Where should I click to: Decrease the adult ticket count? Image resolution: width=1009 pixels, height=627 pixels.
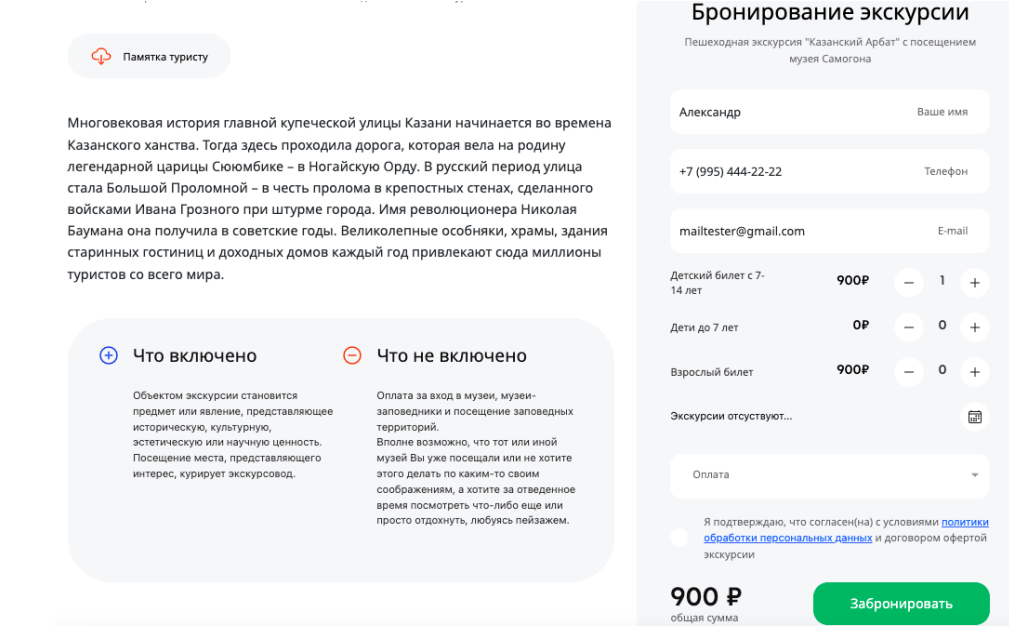(x=908, y=372)
